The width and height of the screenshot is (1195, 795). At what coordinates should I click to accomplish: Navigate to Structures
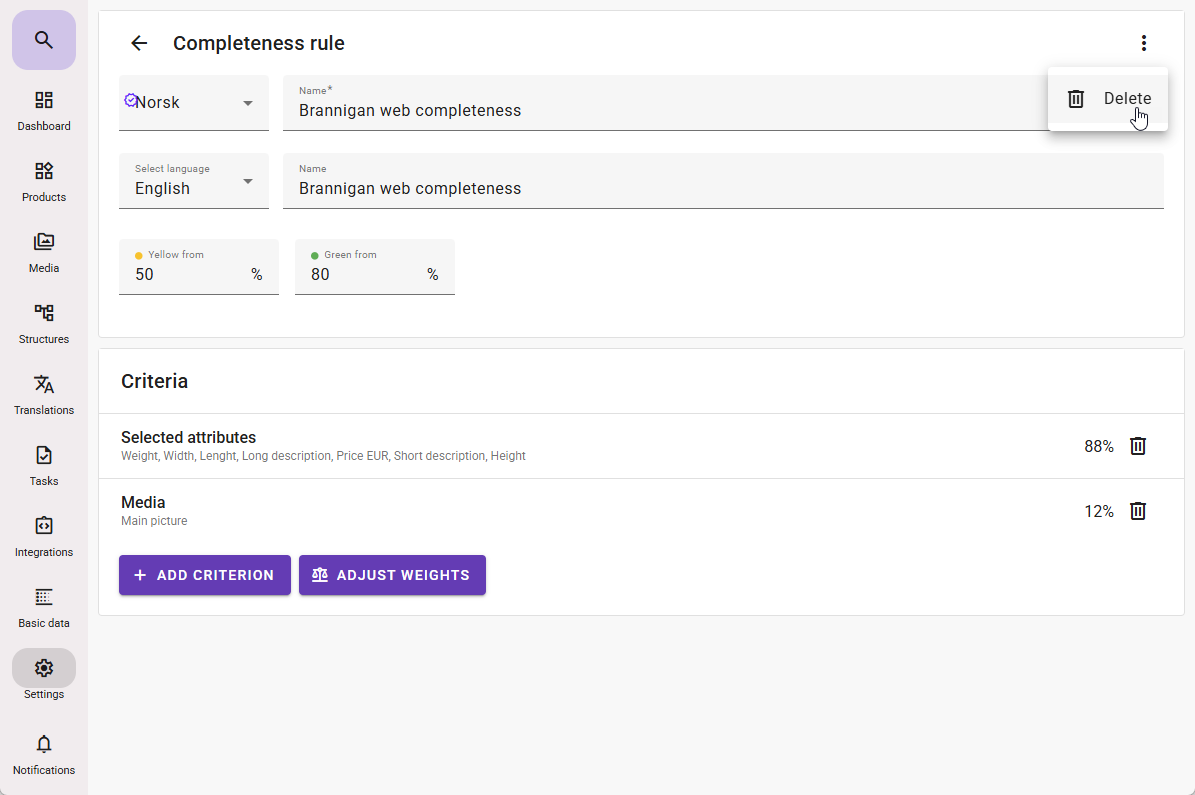click(44, 323)
